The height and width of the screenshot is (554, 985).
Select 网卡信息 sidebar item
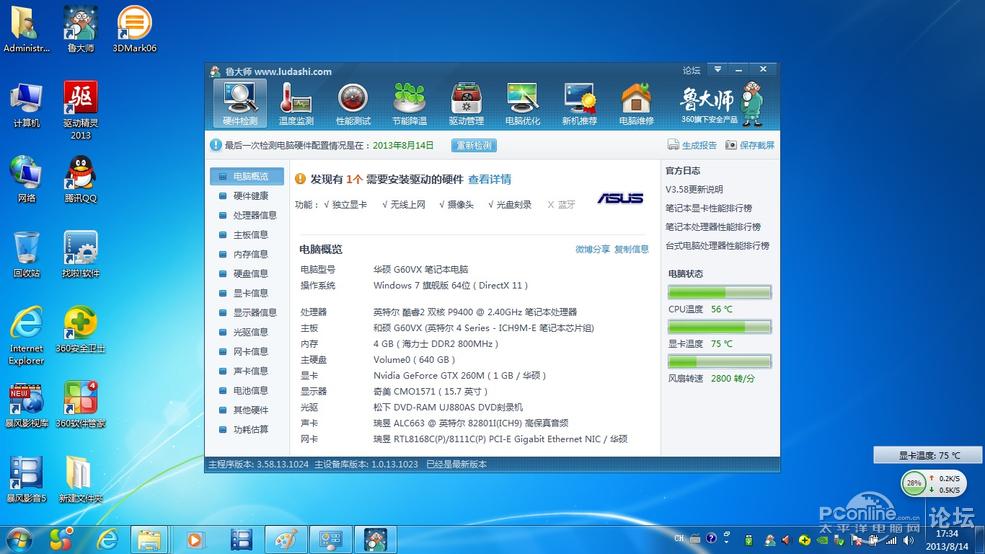tap(247, 352)
